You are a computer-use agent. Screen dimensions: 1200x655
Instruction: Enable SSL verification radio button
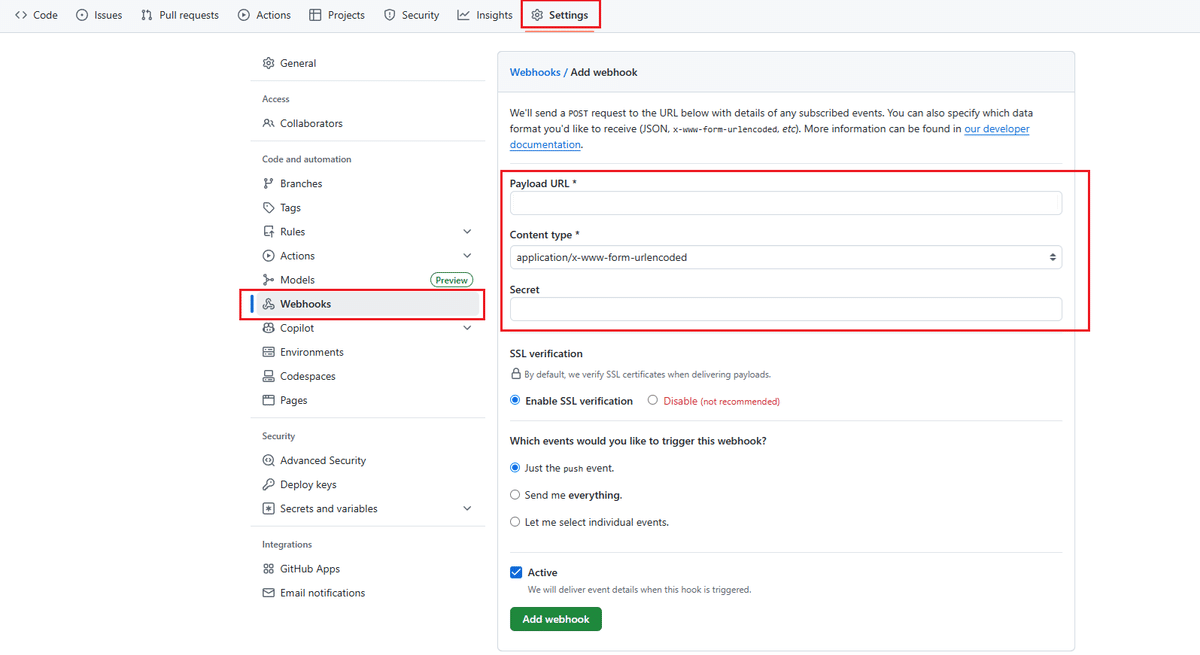pyautogui.click(x=514, y=400)
